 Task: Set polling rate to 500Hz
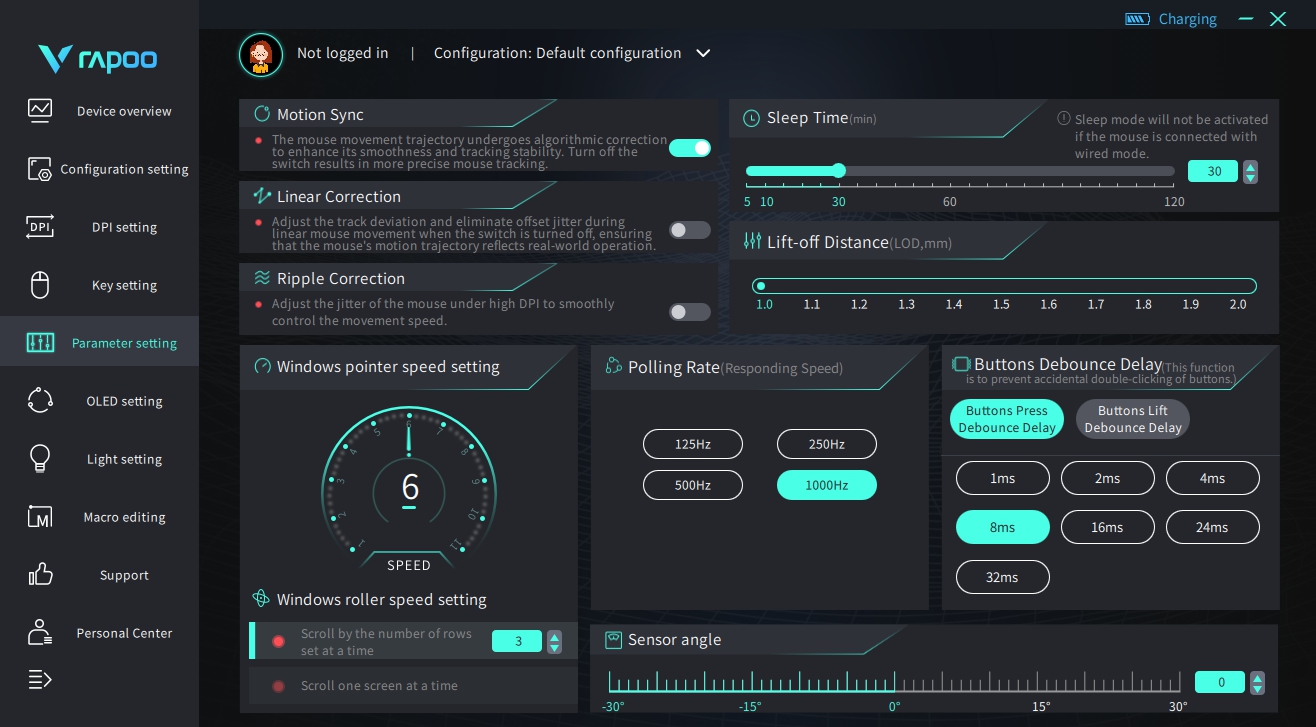[693, 485]
